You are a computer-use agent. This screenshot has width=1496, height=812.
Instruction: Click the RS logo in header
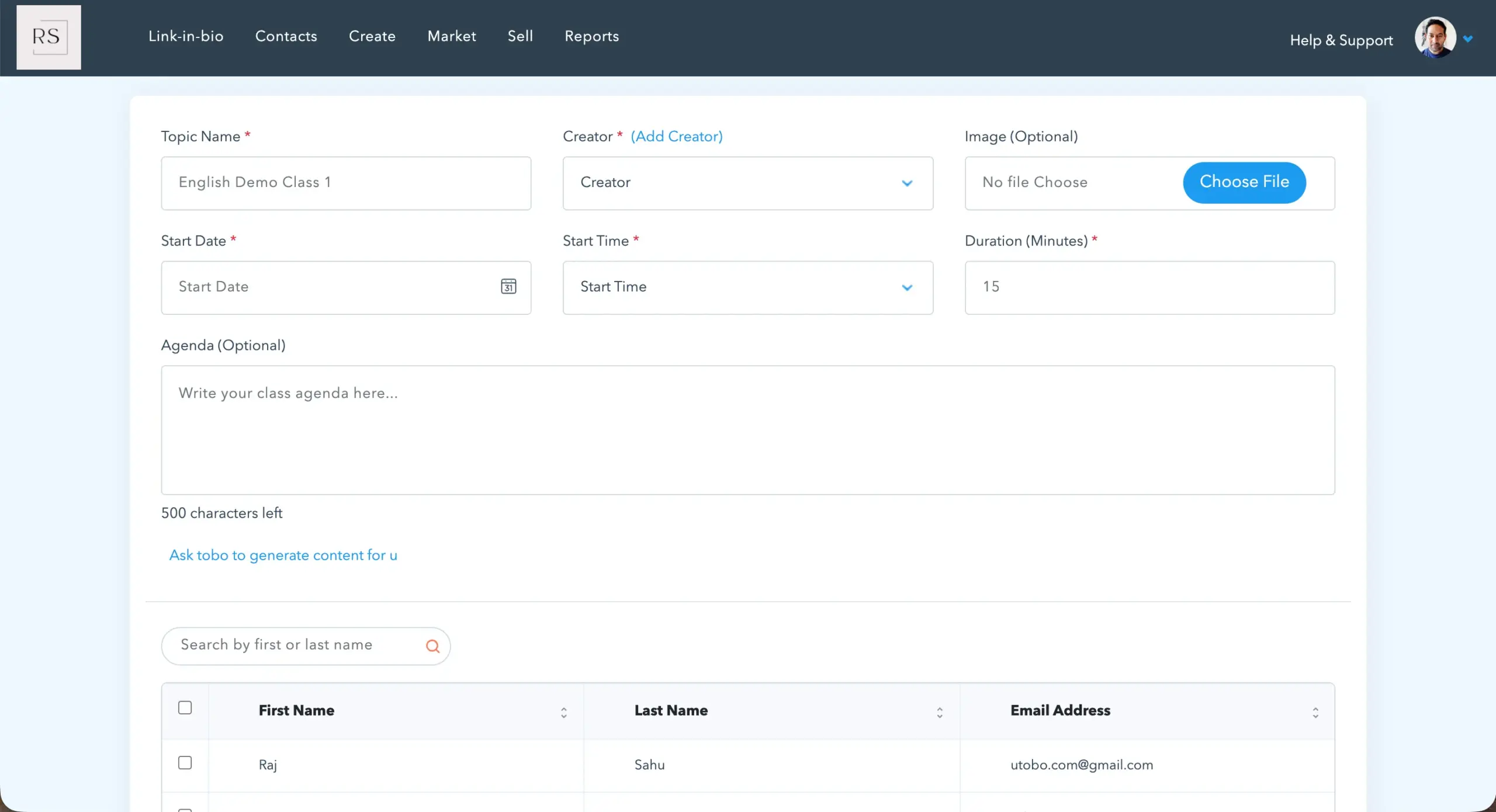click(49, 37)
